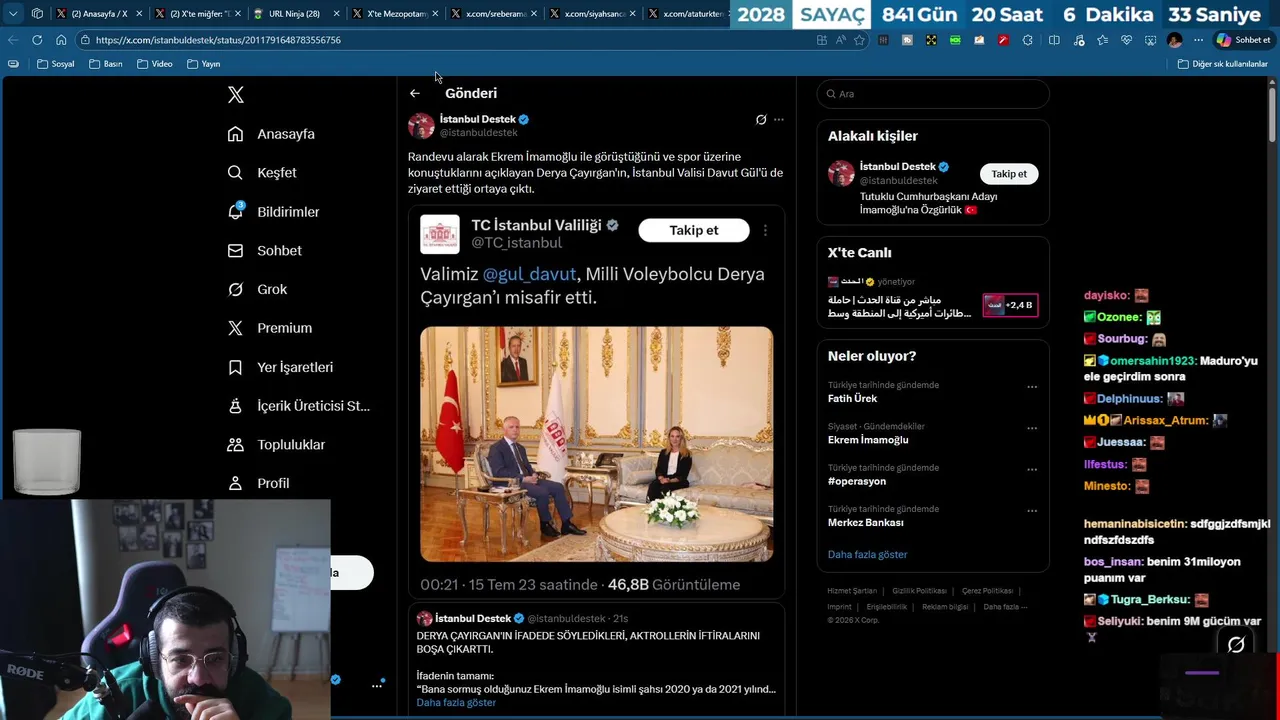This screenshot has width=1280, height=720.
Task: Open Copilot Sohbet et button
Action: tap(1243, 40)
